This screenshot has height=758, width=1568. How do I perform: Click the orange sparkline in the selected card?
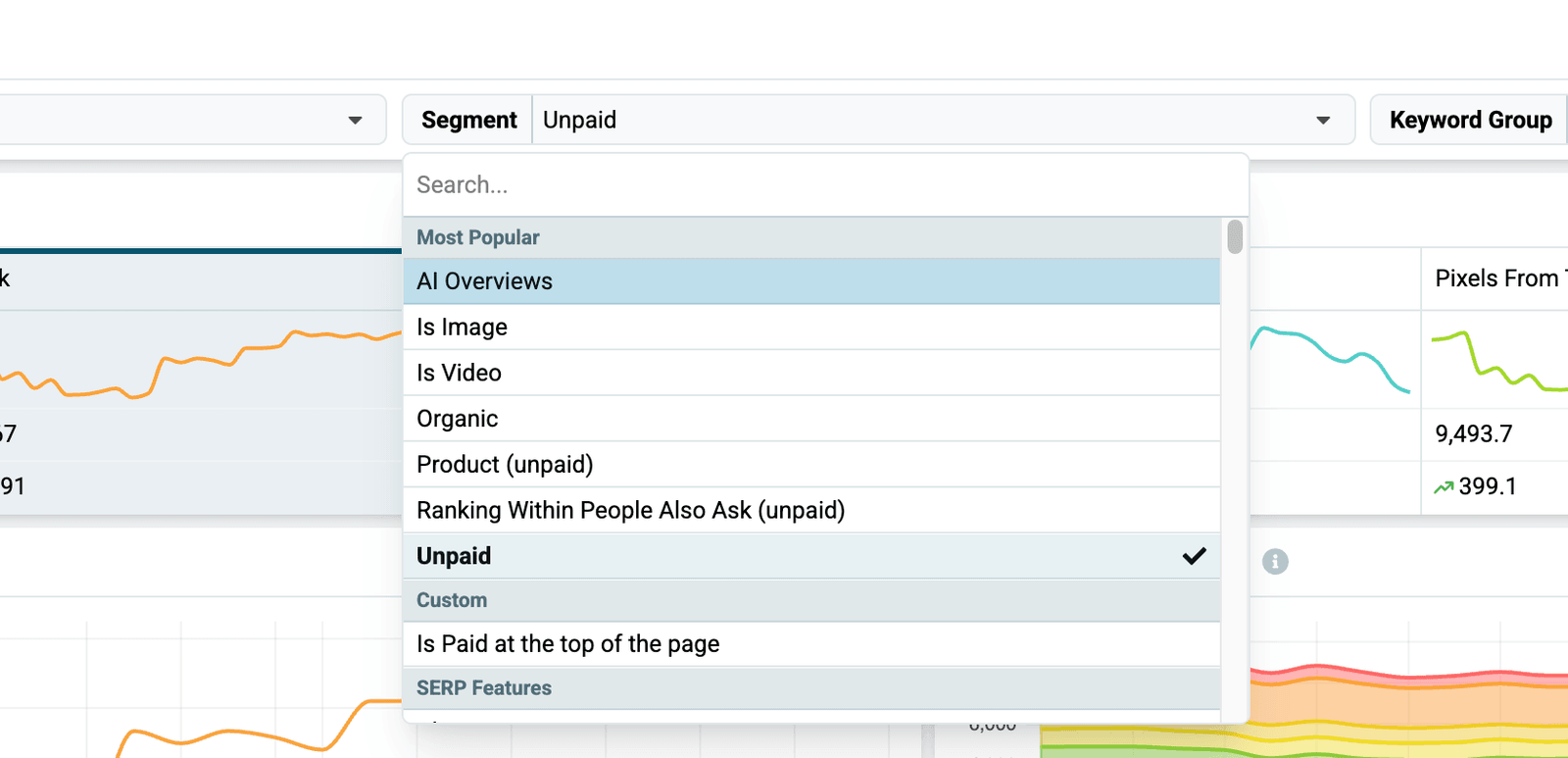click(201, 364)
